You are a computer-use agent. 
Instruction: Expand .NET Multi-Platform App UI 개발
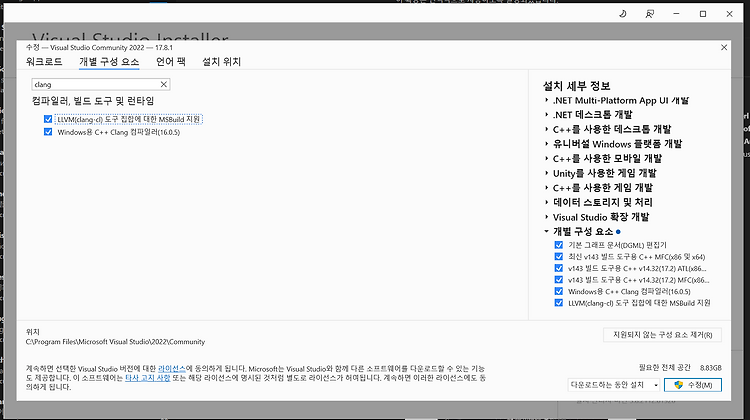546,100
